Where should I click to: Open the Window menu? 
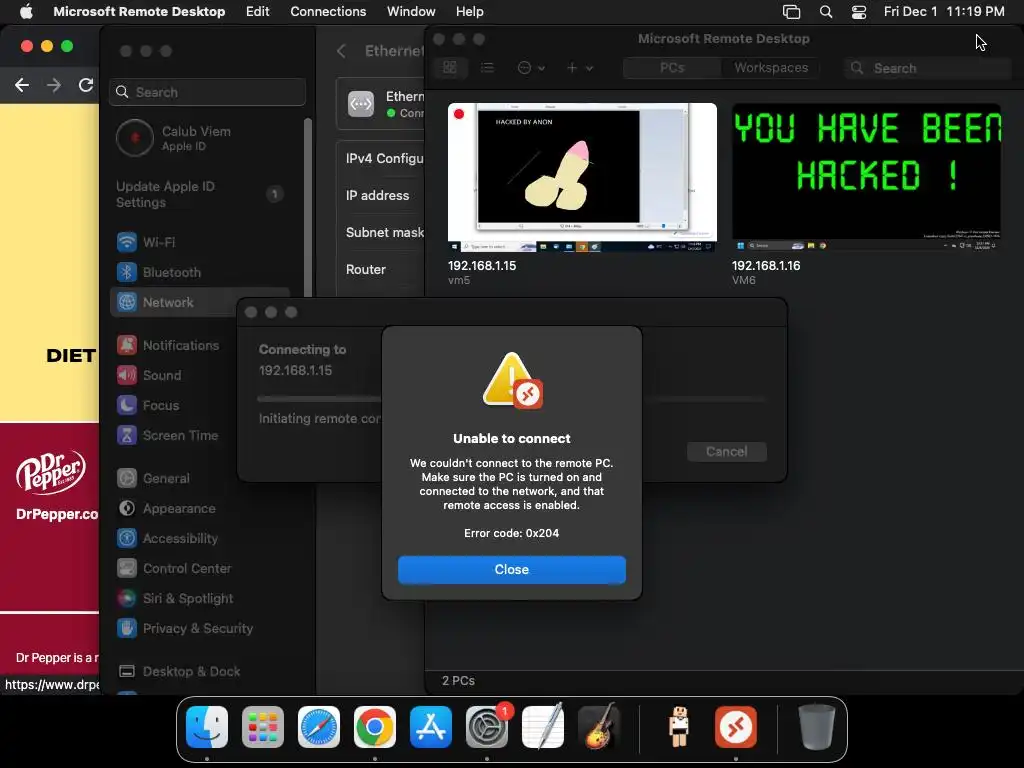pyautogui.click(x=411, y=11)
